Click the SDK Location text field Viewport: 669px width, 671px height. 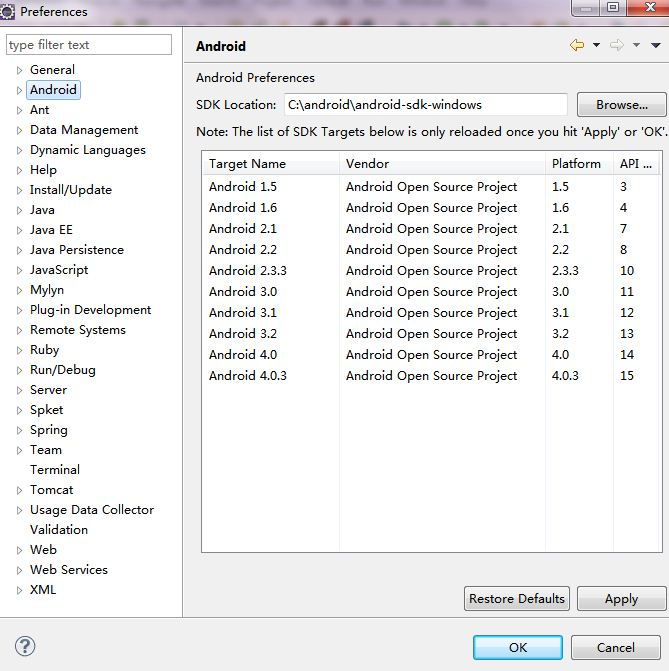pos(426,105)
